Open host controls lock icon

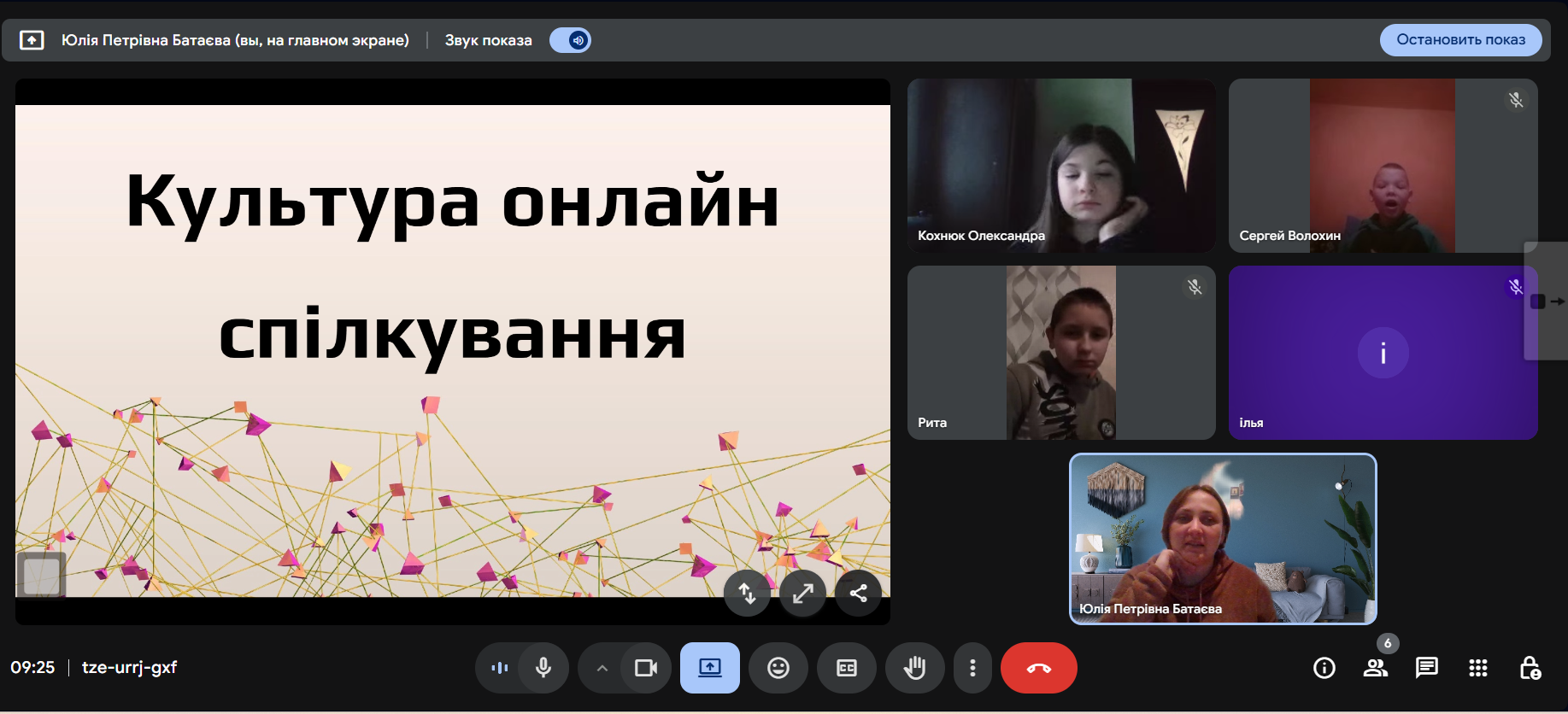1530,668
